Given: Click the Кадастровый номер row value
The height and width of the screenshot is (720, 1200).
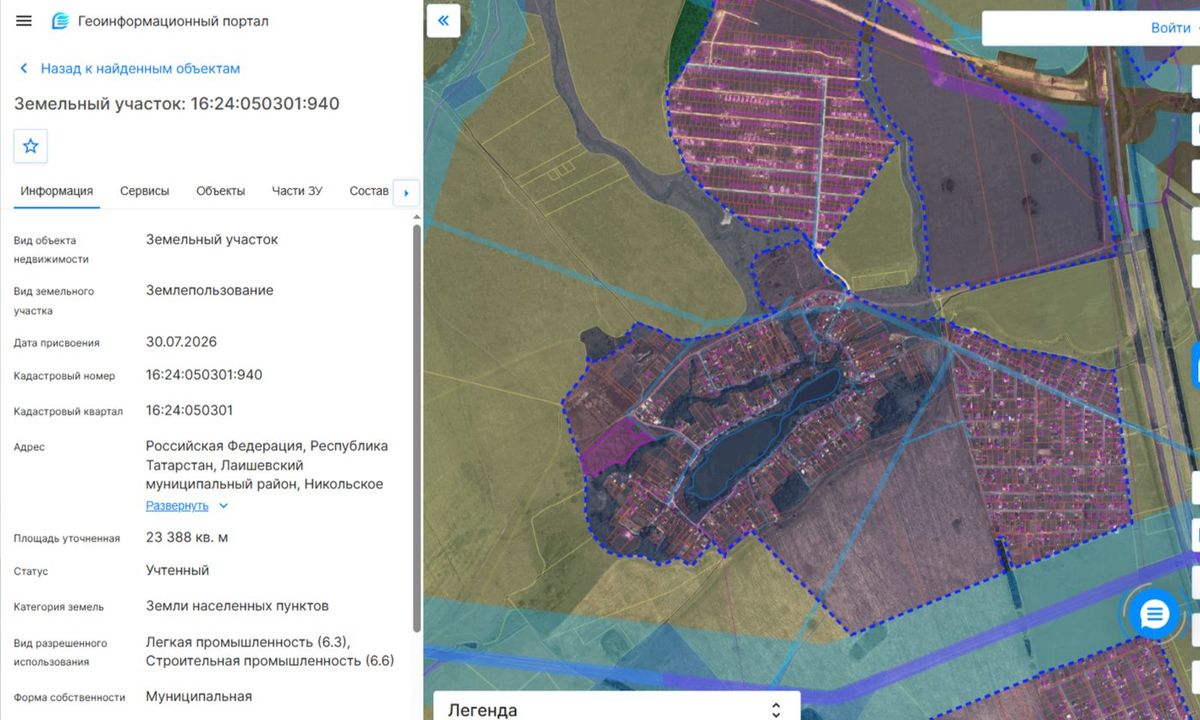Looking at the screenshot, I should point(204,375).
